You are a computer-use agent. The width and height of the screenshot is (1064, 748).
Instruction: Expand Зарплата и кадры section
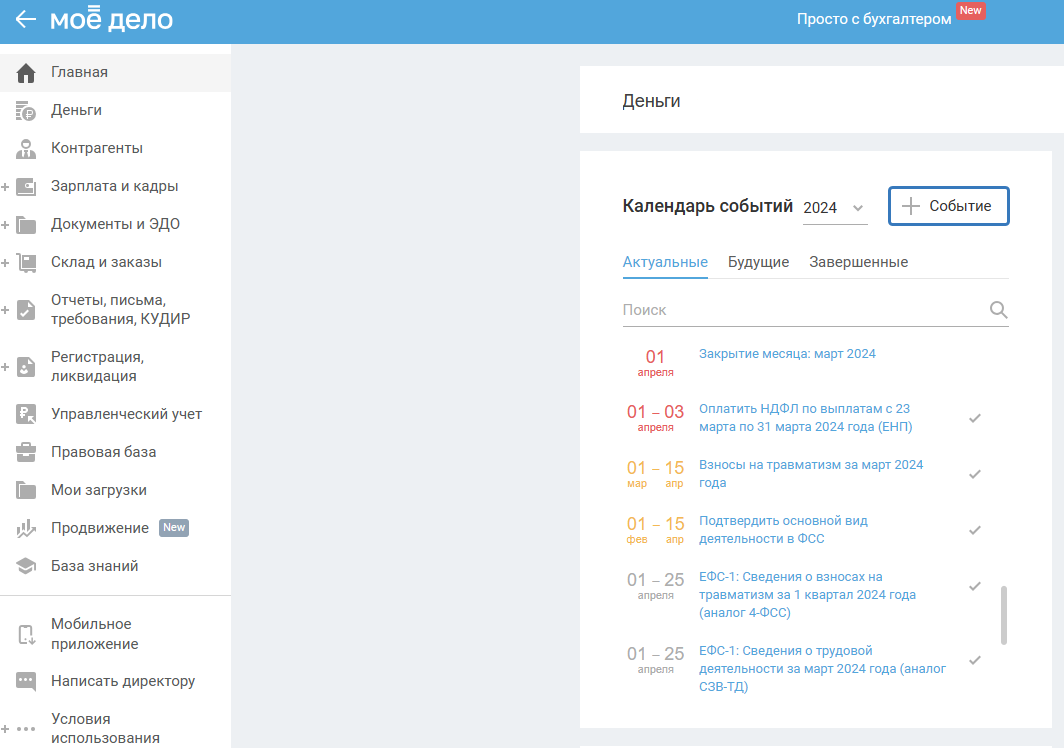tap(6, 187)
